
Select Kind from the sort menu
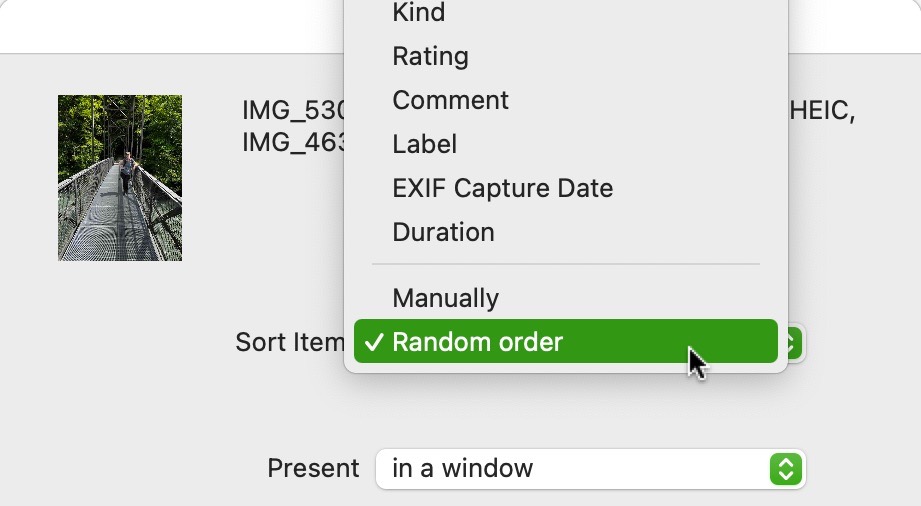[419, 13]
